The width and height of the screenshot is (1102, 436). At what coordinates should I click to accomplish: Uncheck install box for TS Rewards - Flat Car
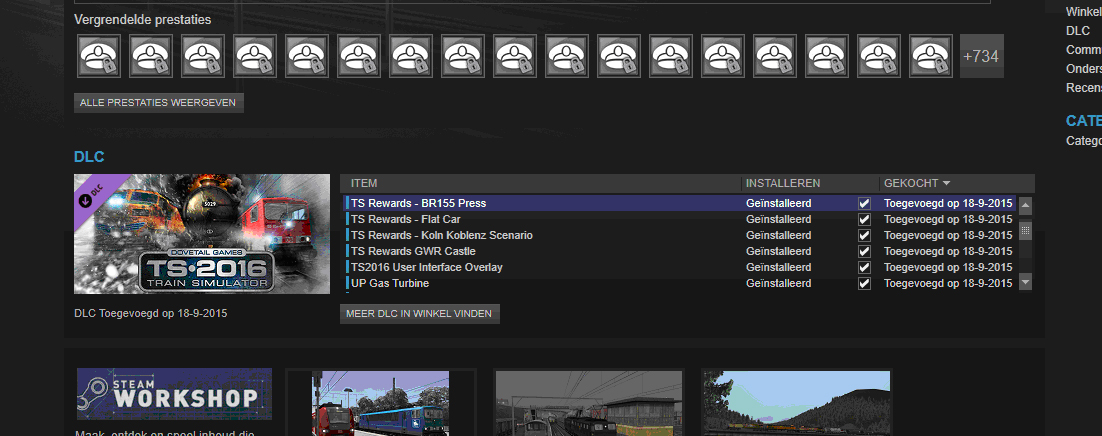pyautogui.click(x=864, y=219)
